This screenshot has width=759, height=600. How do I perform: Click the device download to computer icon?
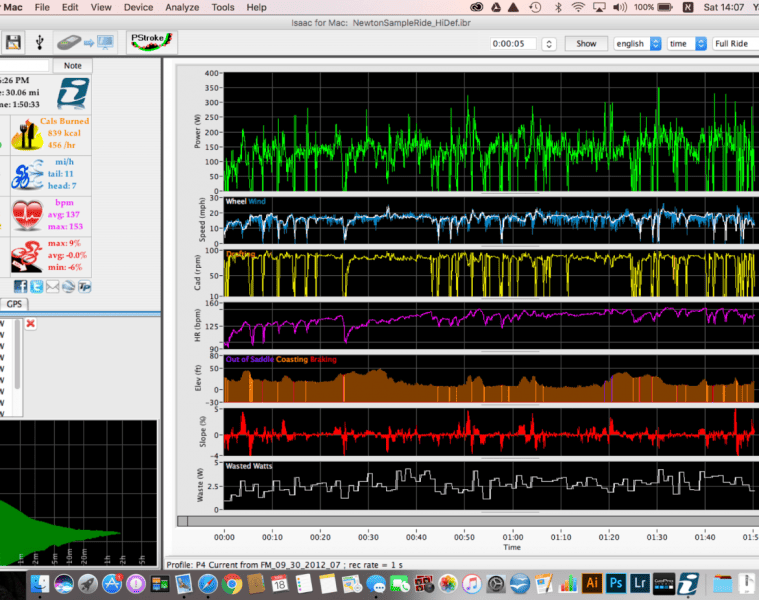coord(85,42)
